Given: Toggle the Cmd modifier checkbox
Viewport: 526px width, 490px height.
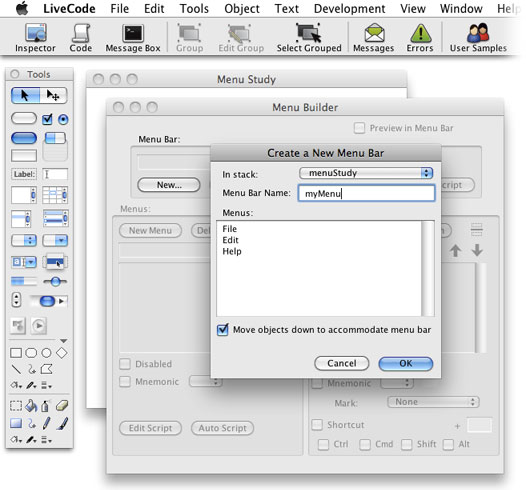Looking at the screenshot, I should 365,444.
